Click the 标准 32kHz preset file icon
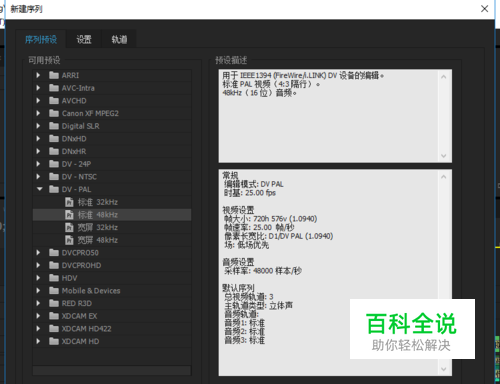The height and width of the screenshot is (384, 500). point(69,202)
